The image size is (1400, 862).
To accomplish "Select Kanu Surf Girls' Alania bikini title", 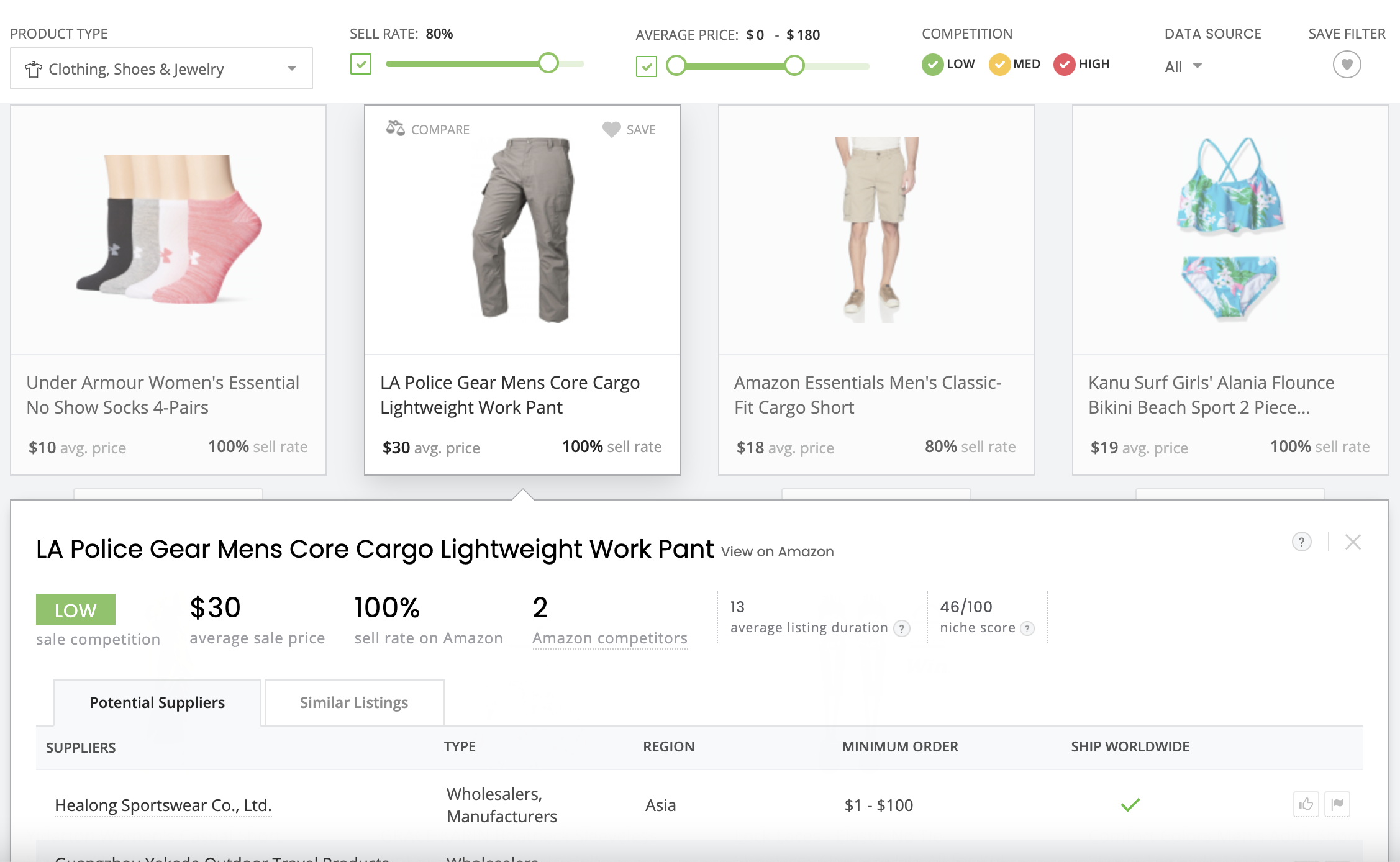I will pyautogui.click(x=1211, y=395).
